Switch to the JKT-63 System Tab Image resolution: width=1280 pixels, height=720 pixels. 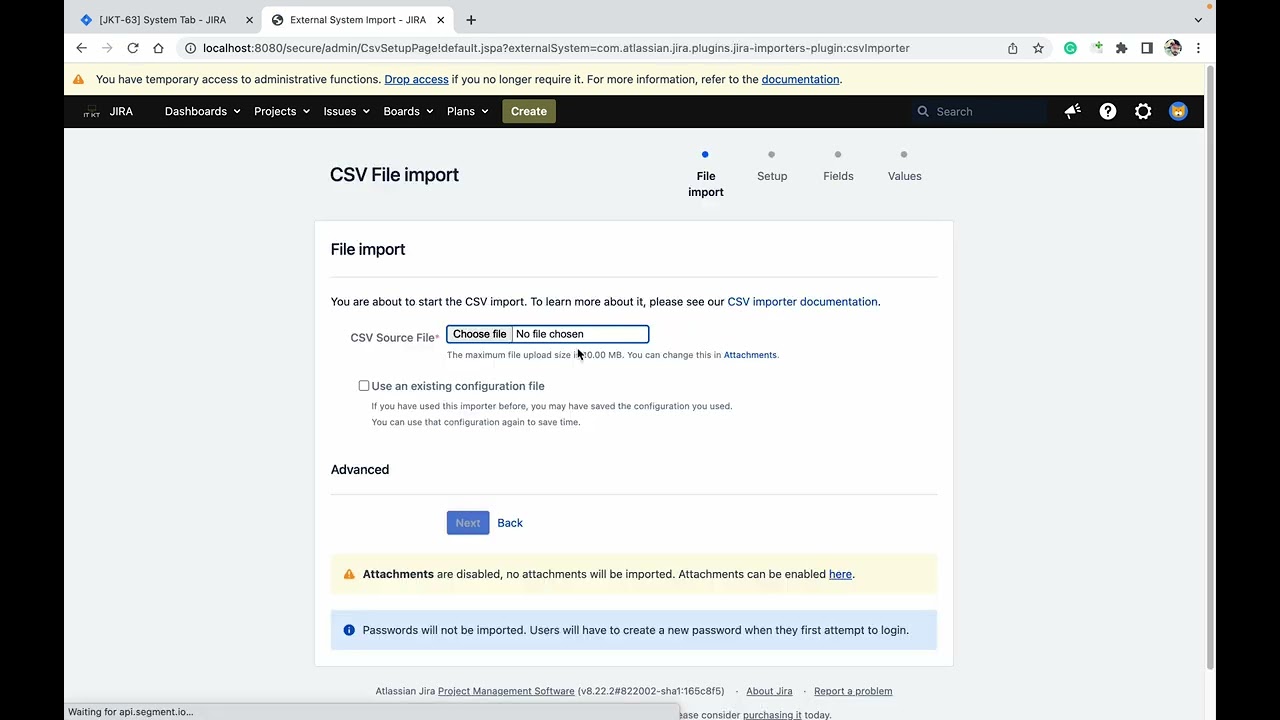pos(166,20)
